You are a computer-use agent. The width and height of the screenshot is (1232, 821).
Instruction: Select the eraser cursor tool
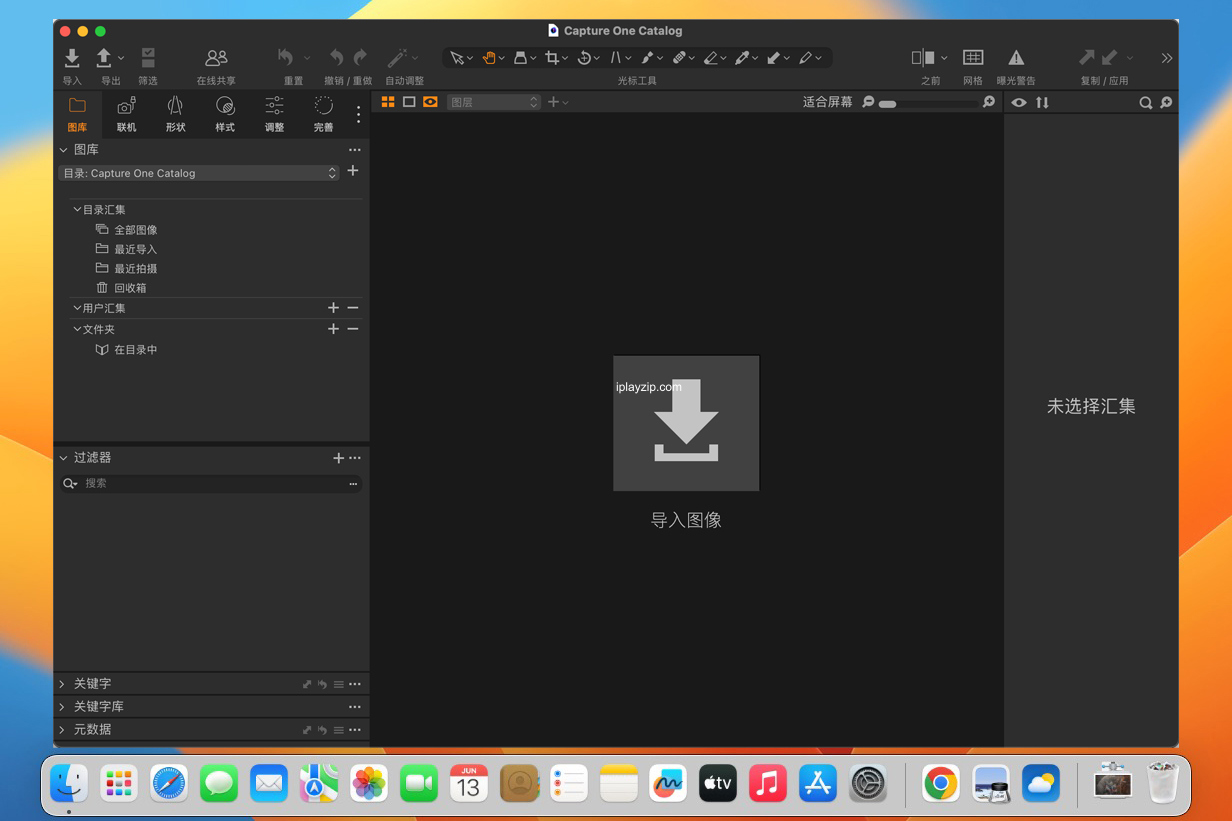tap(710, 58)
